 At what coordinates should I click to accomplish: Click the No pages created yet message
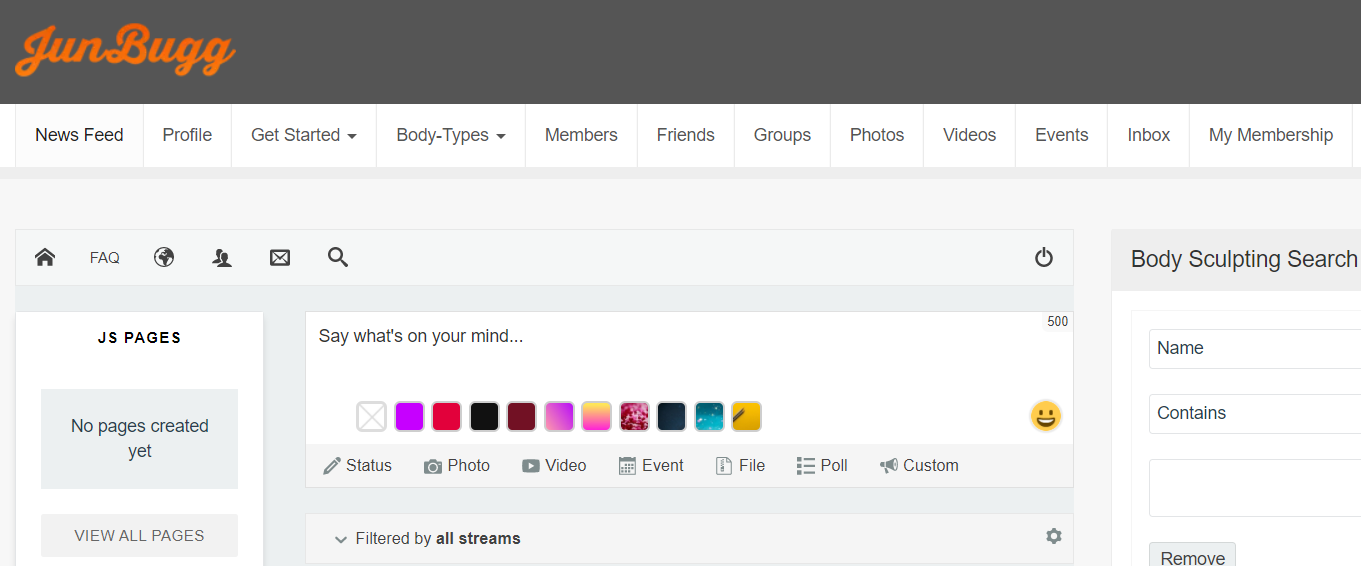tap(140, 439)
